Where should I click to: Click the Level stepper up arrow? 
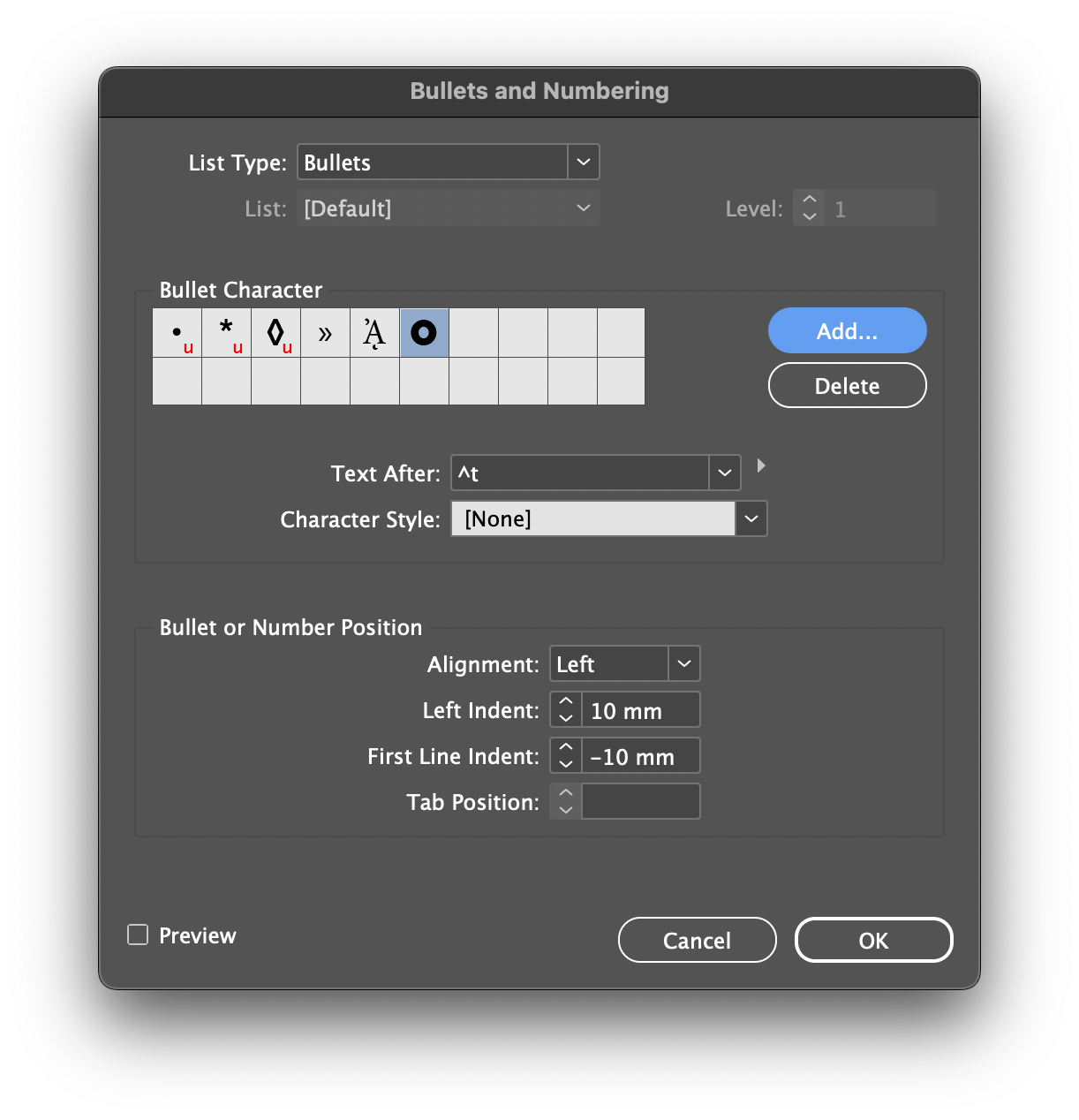click(809, 200)
